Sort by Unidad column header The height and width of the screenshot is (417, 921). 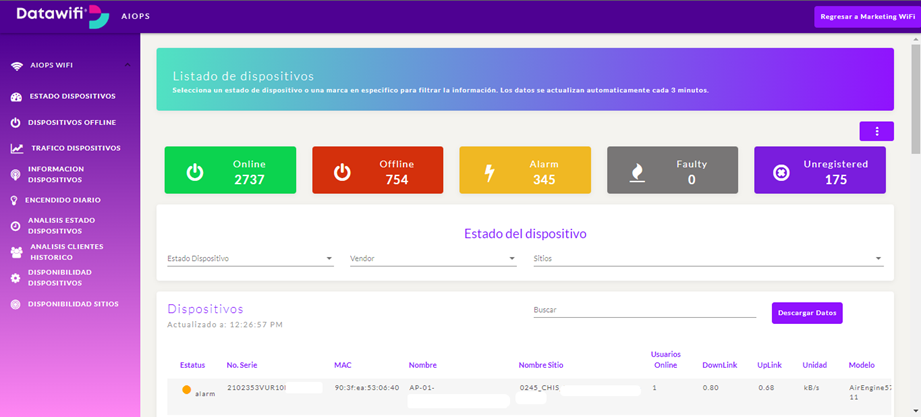tap(815, 365)
